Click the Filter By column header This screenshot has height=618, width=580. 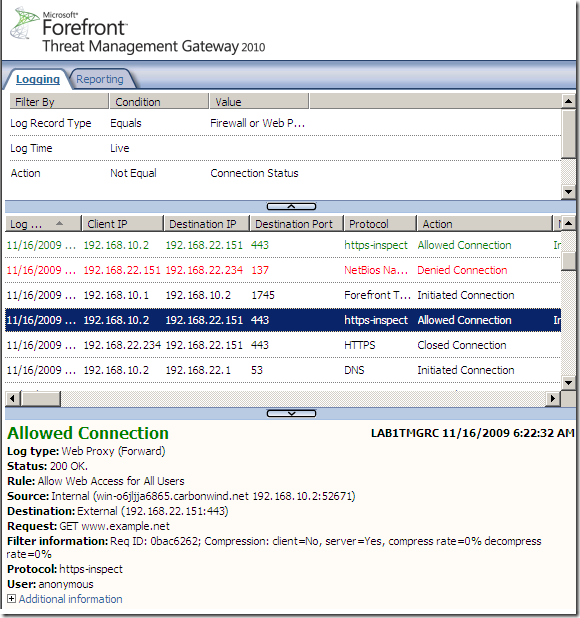59,101
